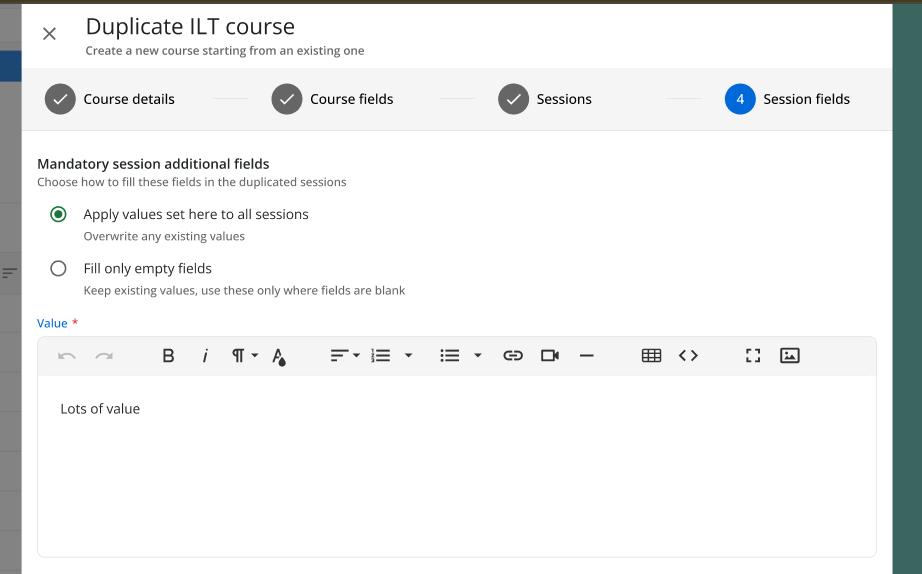Screen dimensions: 922x574
Task: Expand the unordered list style arrow
Action: 477,356
